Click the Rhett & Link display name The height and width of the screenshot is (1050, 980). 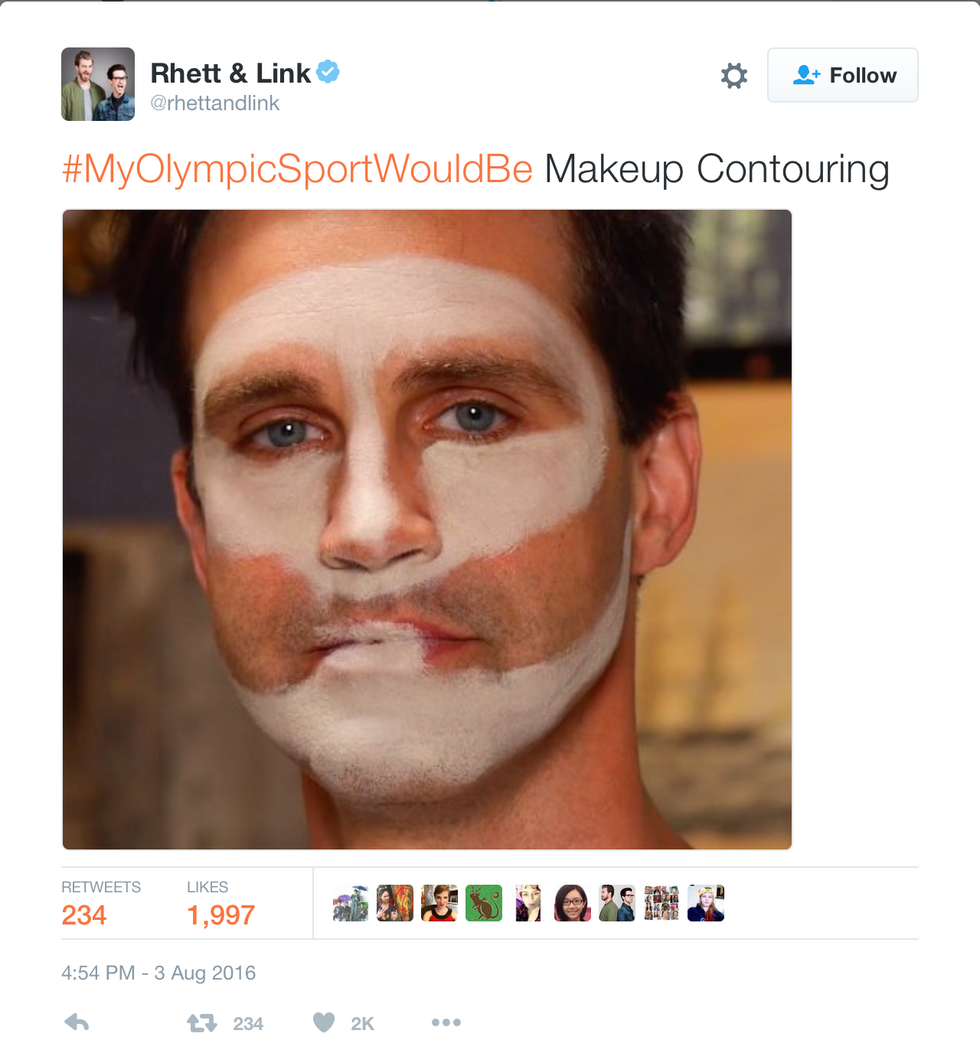point(230,73)
